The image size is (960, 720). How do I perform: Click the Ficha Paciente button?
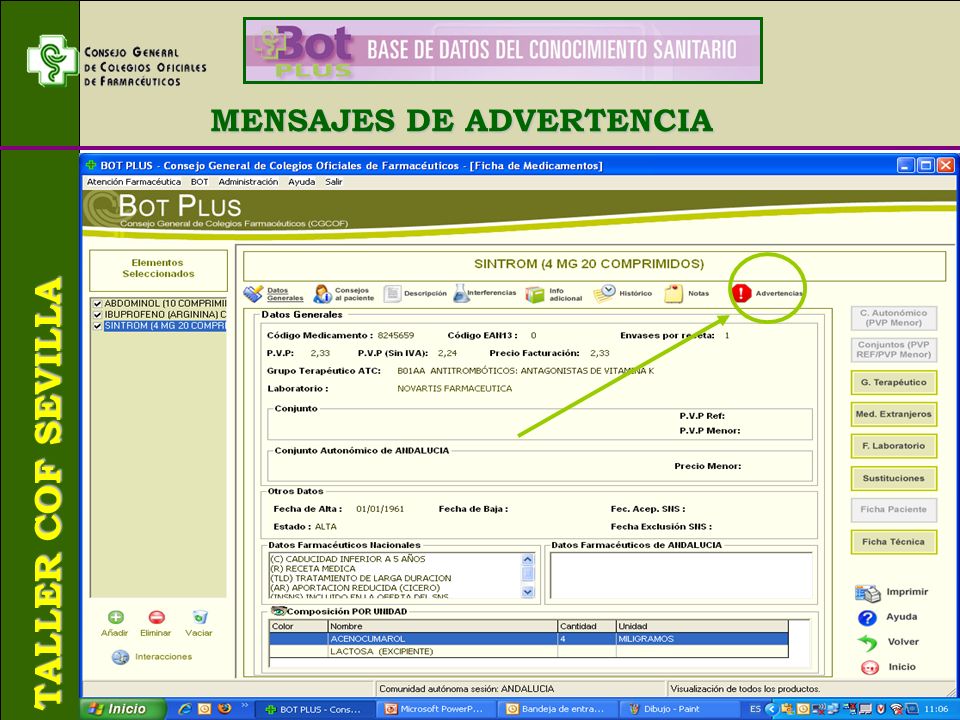tap(893, 509)
